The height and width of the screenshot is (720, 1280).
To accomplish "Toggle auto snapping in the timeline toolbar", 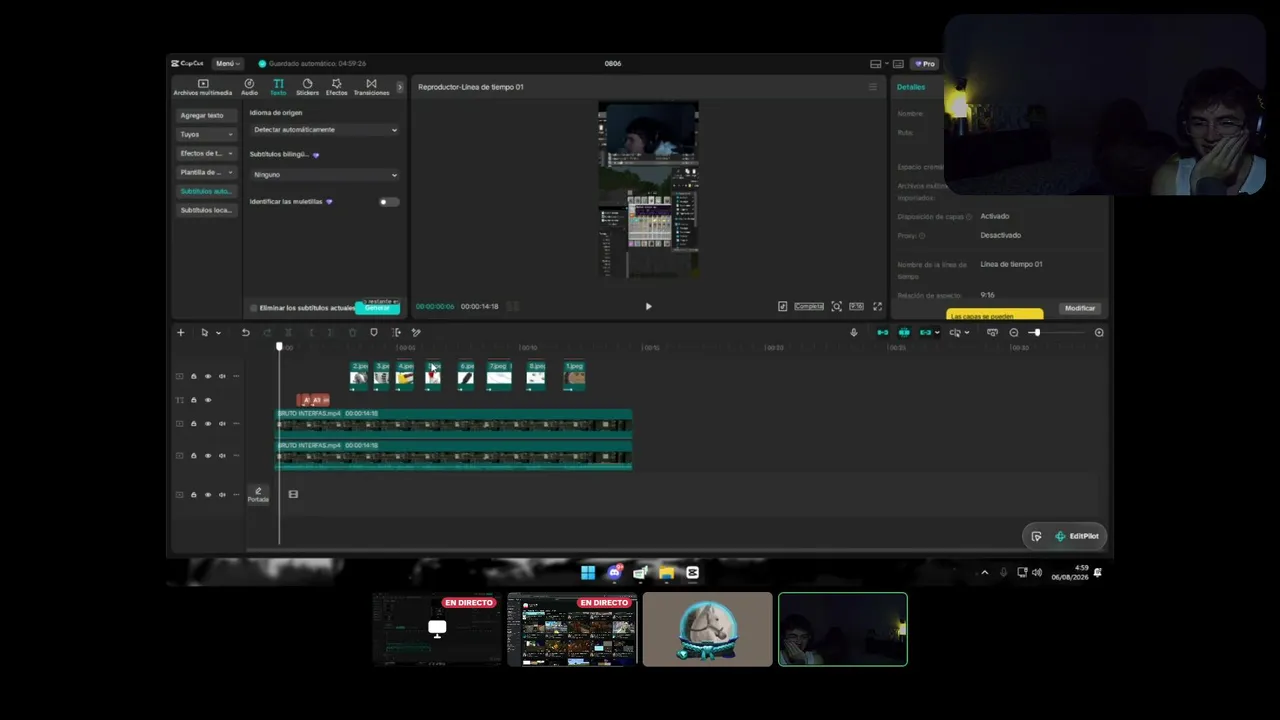I will click(904, 332).
